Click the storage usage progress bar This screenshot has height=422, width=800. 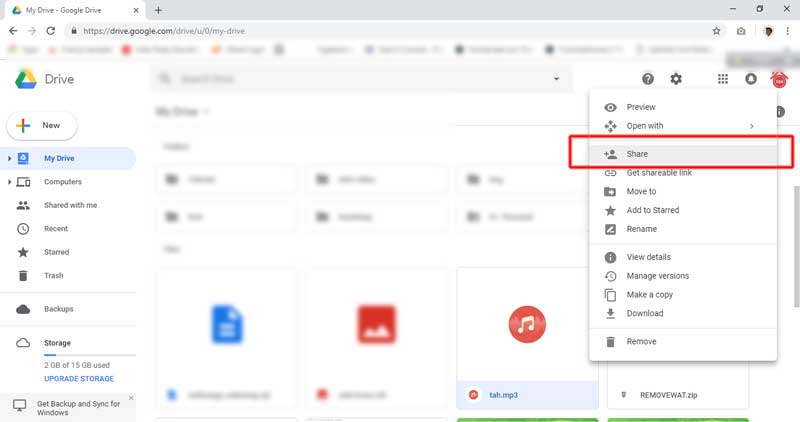90,355
